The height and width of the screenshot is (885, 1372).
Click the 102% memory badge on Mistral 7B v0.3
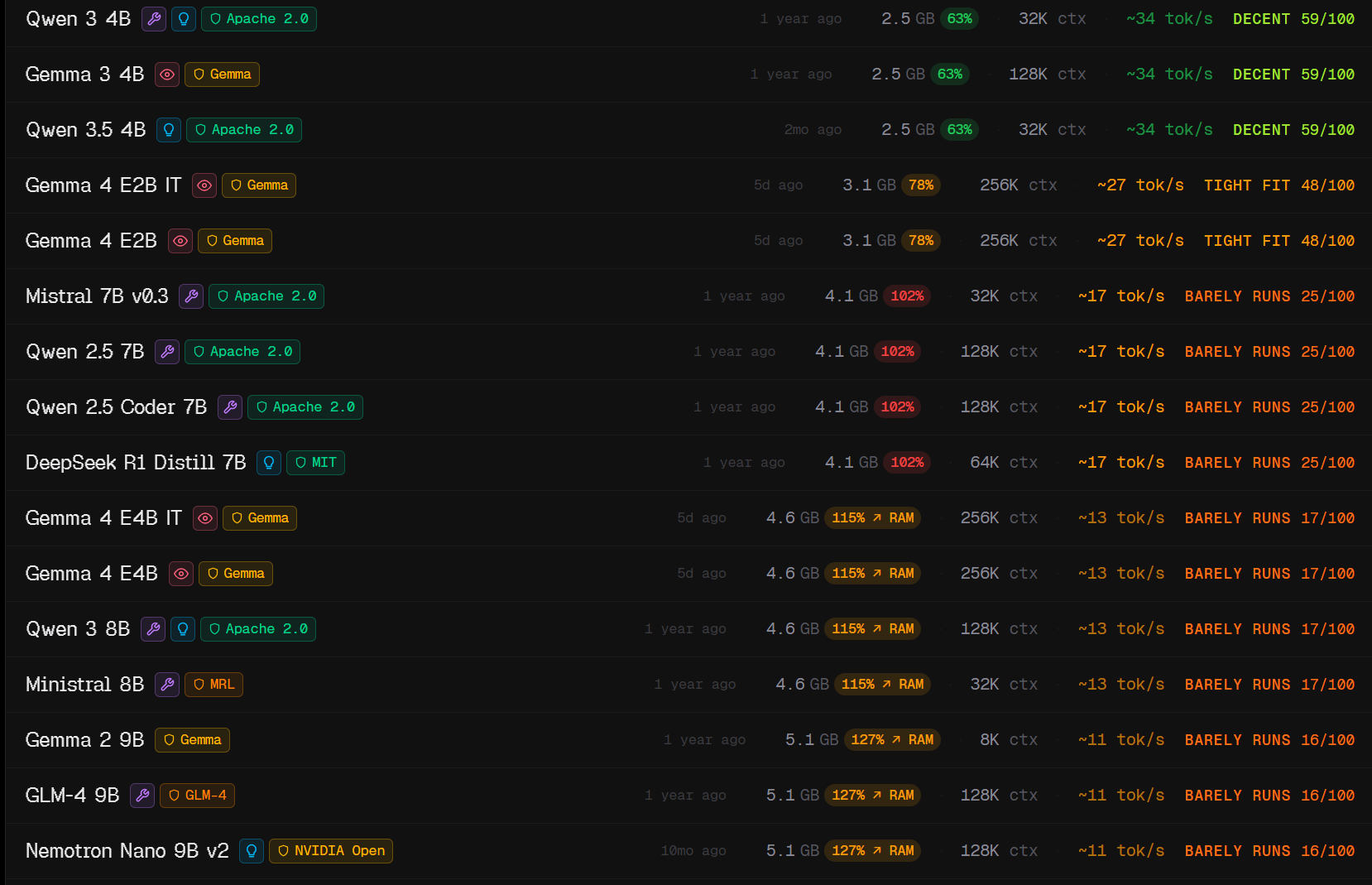click(907, 296)
